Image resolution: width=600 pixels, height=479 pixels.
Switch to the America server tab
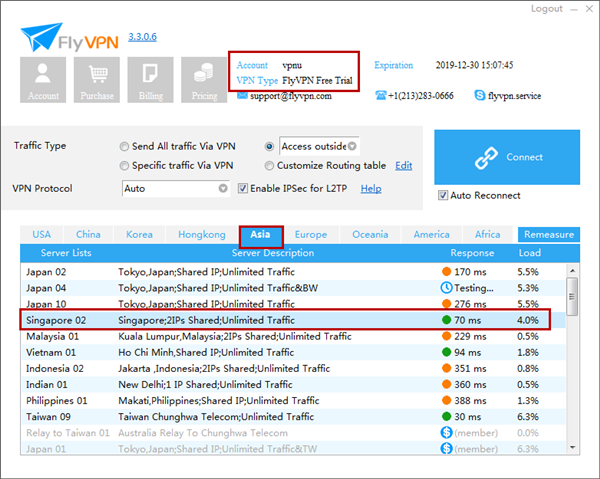point(431,235)
